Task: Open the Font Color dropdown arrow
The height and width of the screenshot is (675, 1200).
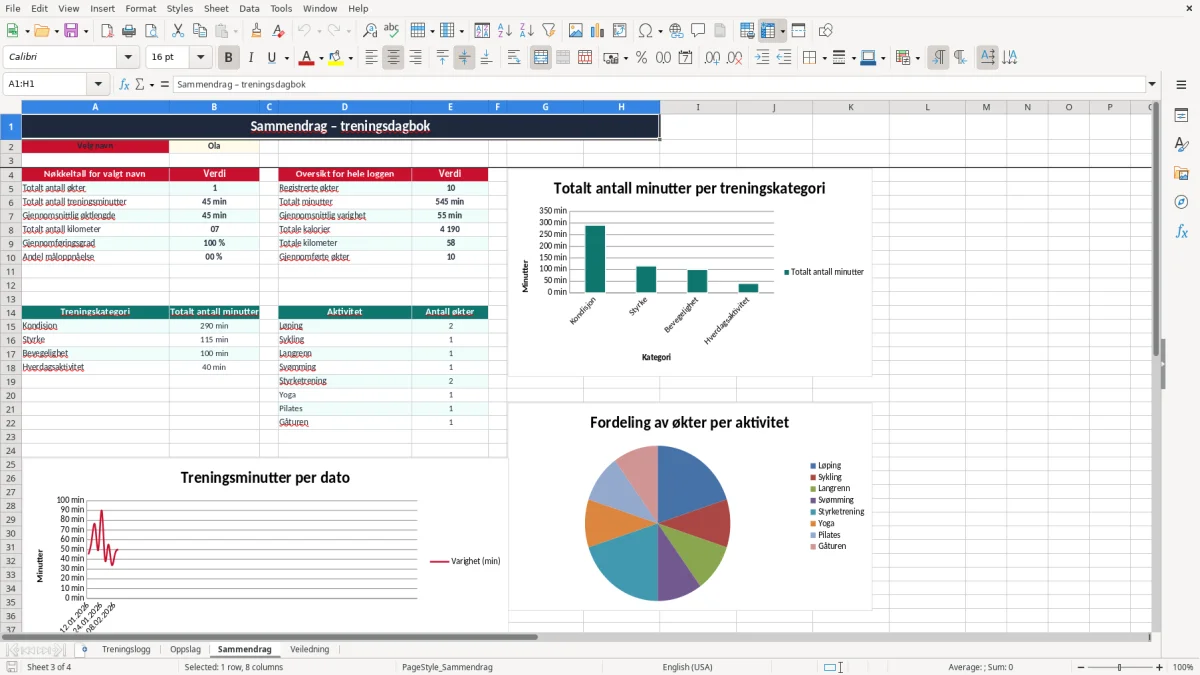Action: (320, 58)
